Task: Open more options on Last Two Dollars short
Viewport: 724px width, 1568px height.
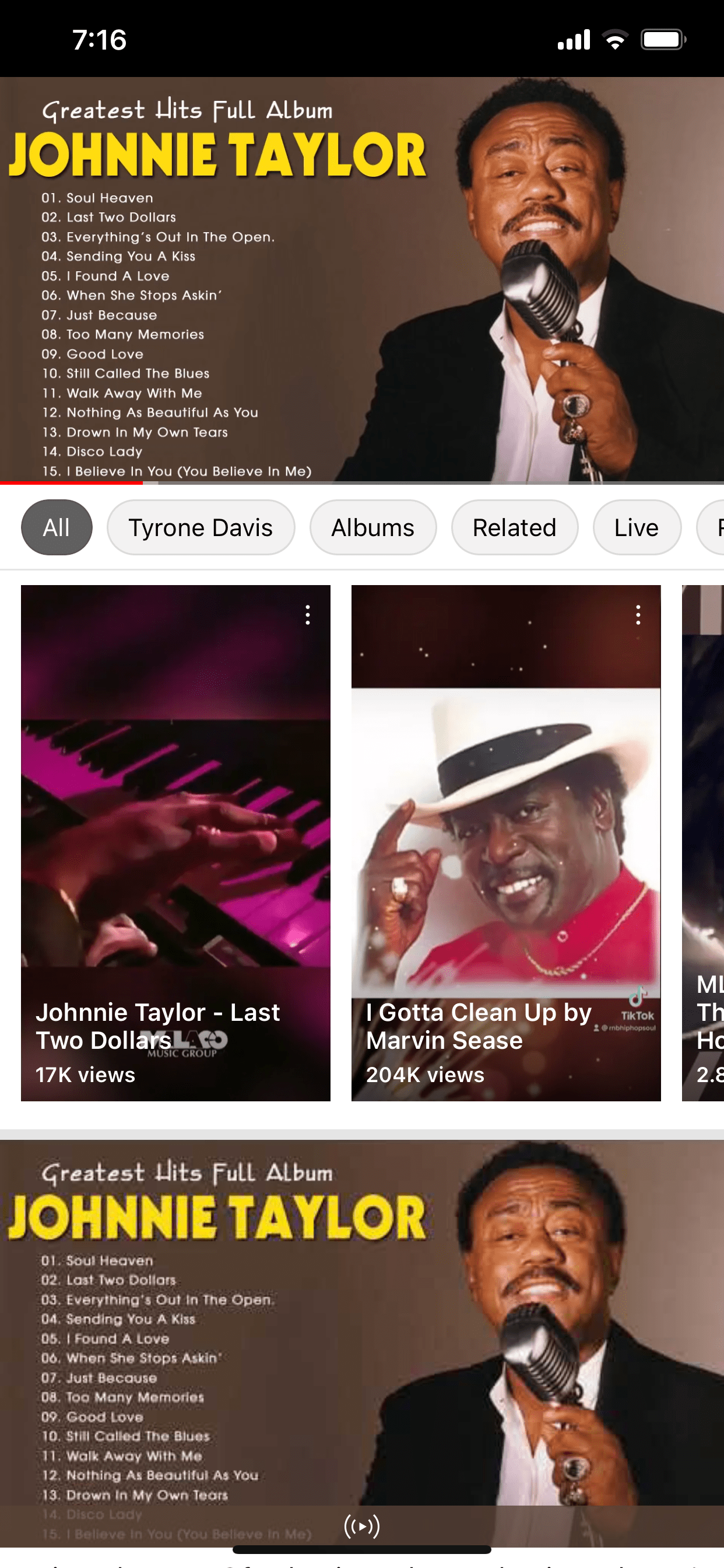Action: pos(308,615)
